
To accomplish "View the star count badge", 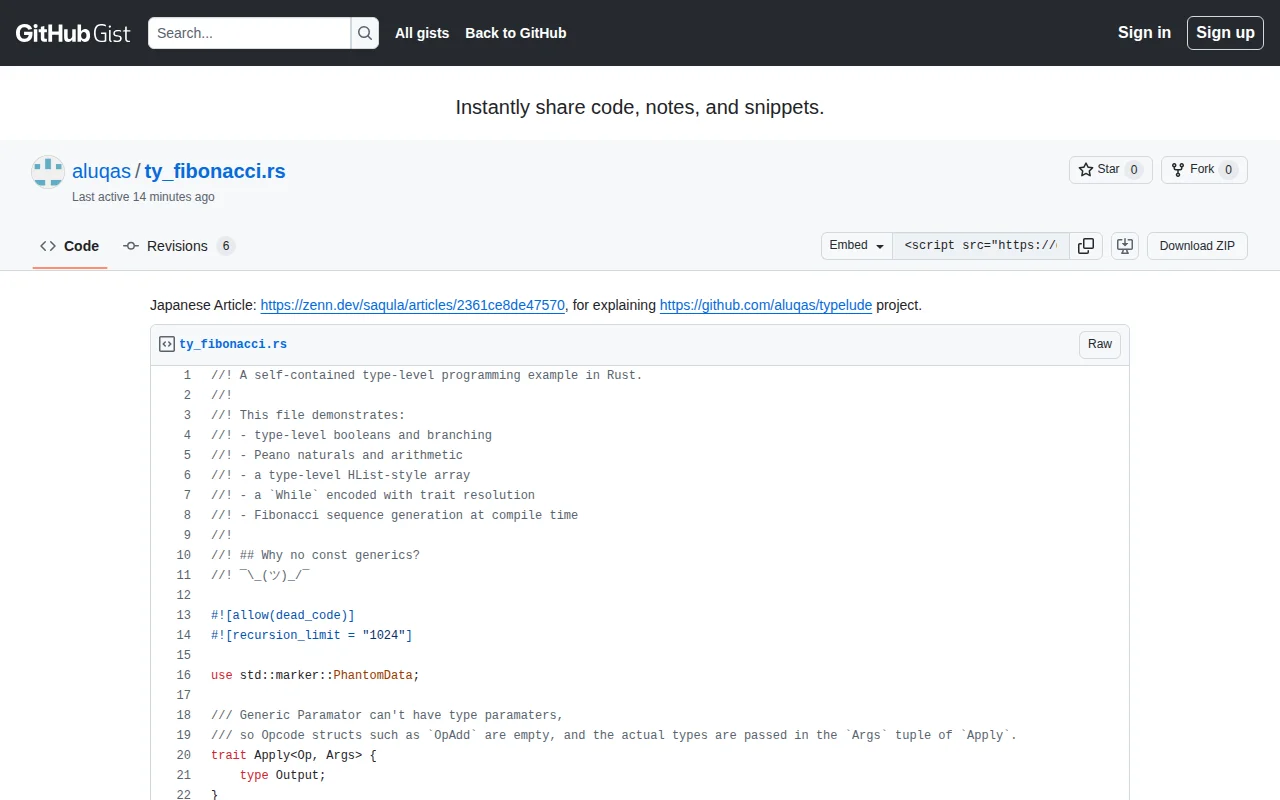I will [x=1134, y=170].
